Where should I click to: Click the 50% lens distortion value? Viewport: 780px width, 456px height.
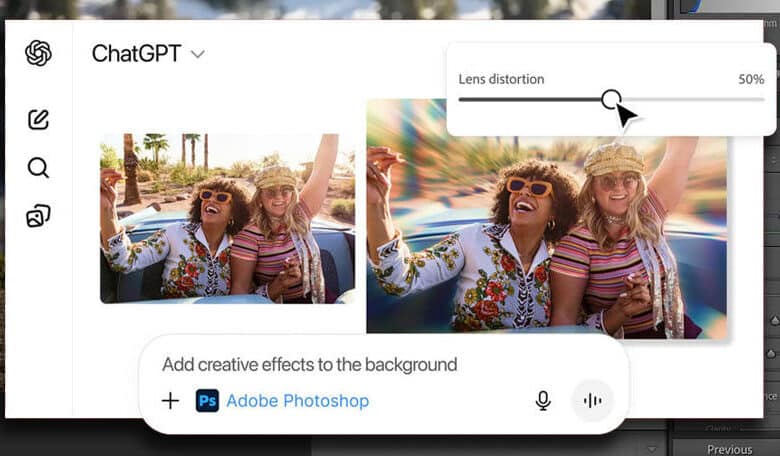751,79
